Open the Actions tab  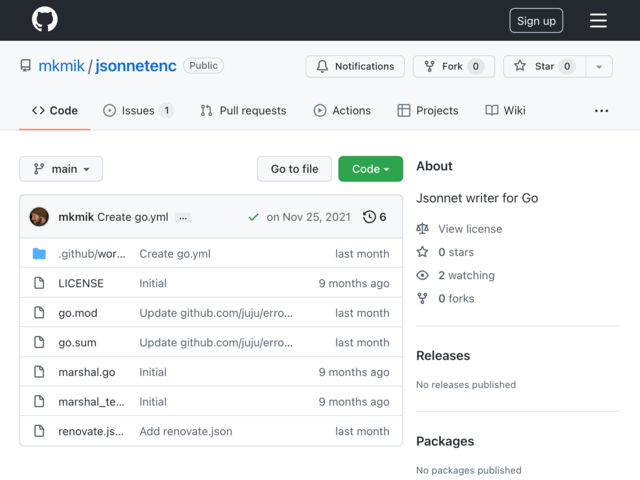click(342, 111)
